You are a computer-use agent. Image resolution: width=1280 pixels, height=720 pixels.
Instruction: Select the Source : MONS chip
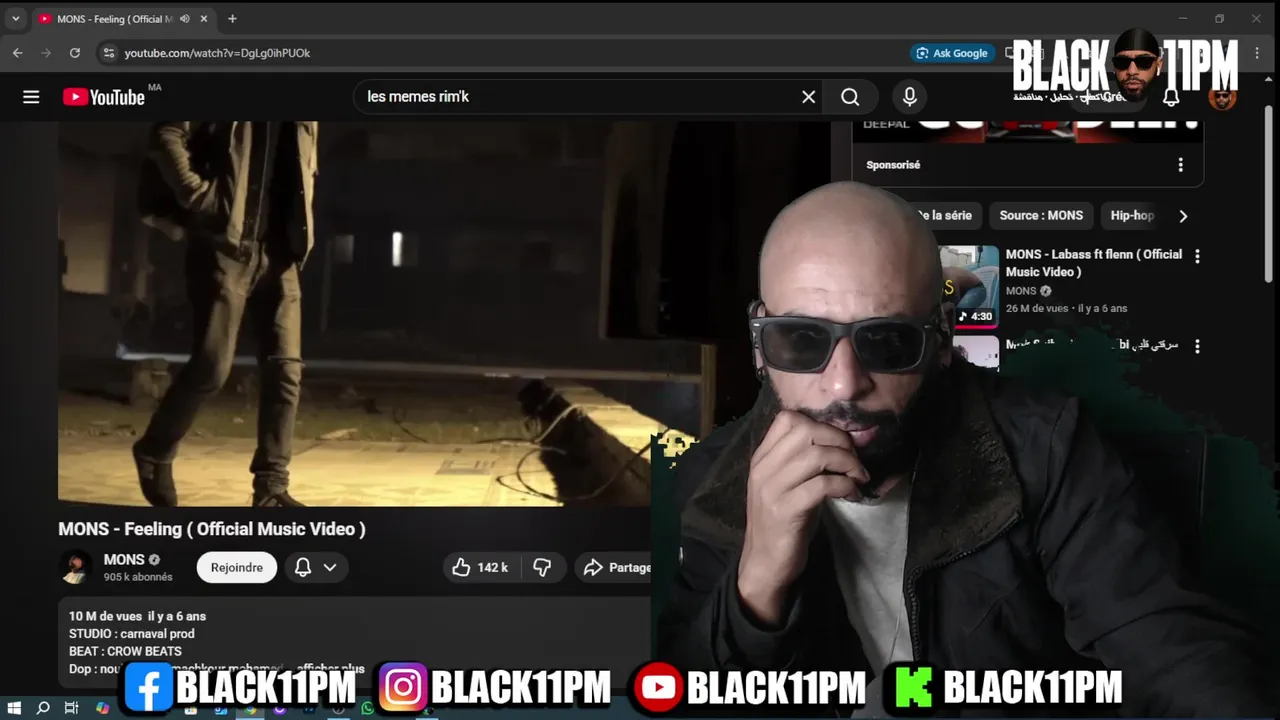coord(1041,215)
